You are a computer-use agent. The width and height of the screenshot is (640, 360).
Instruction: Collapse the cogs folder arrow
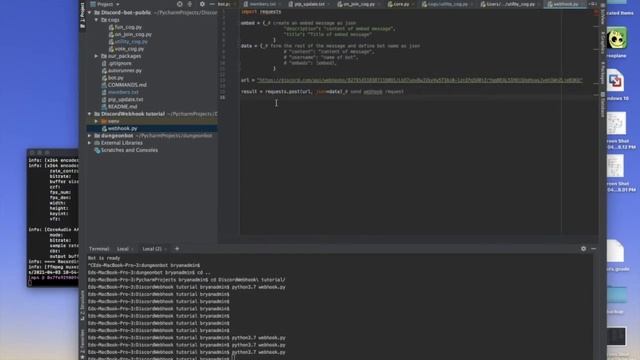tap(96, 20)
